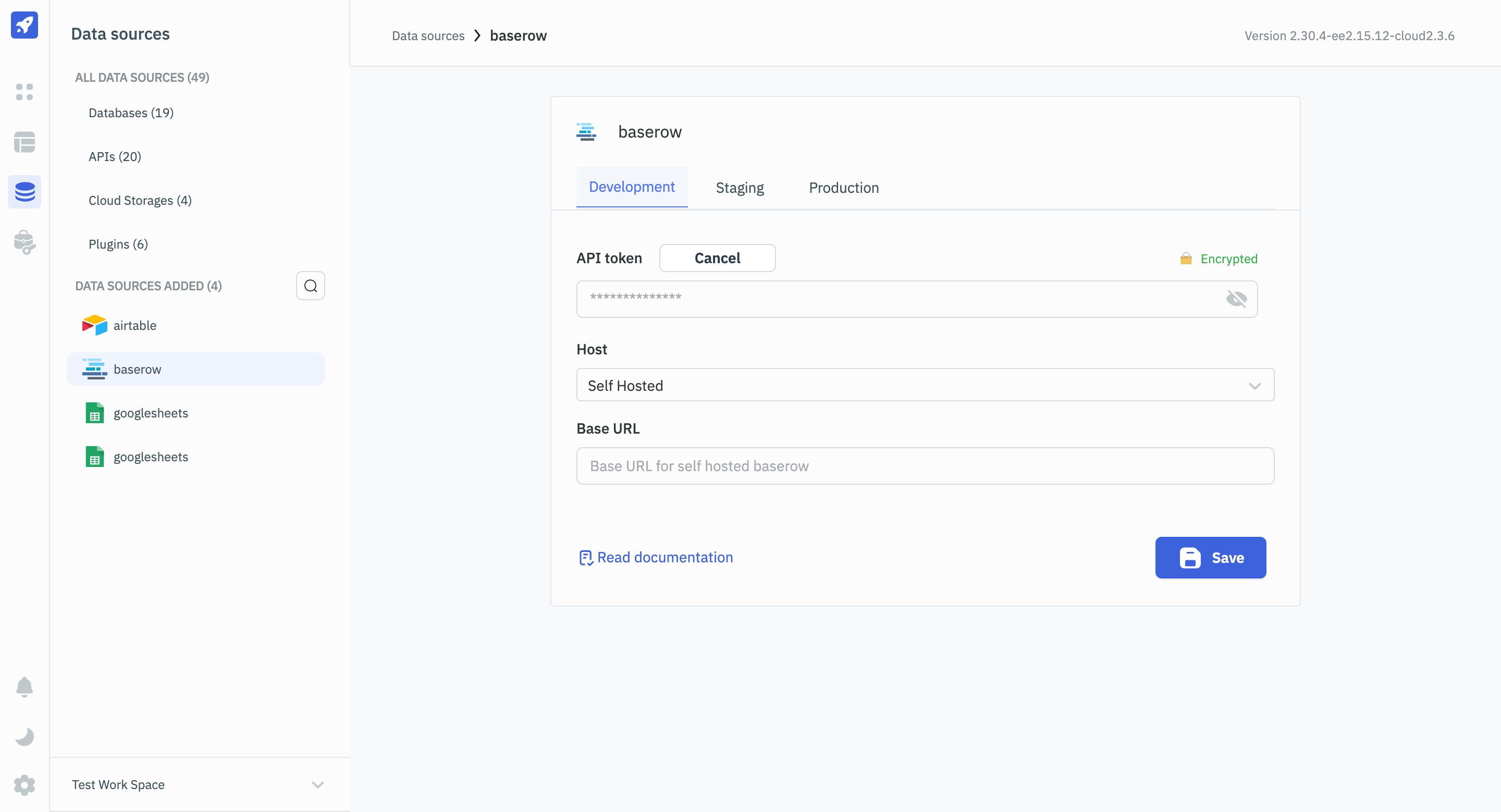Open the ToolJet database table icon

pyautogui.click(x=24, y=142)
